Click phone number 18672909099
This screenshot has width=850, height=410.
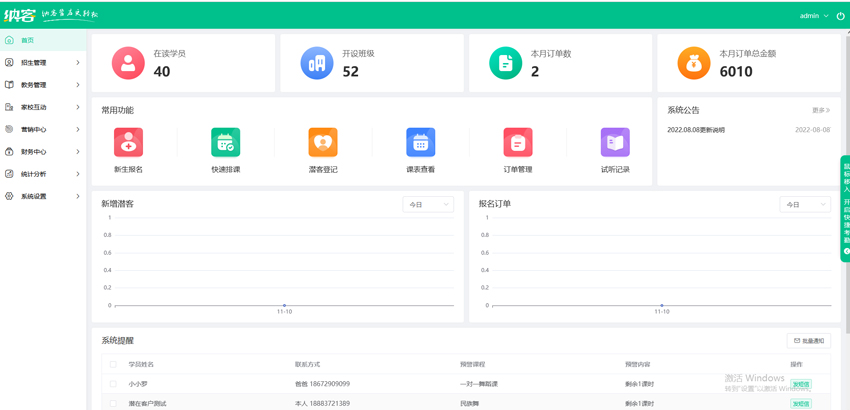point(330,384)
